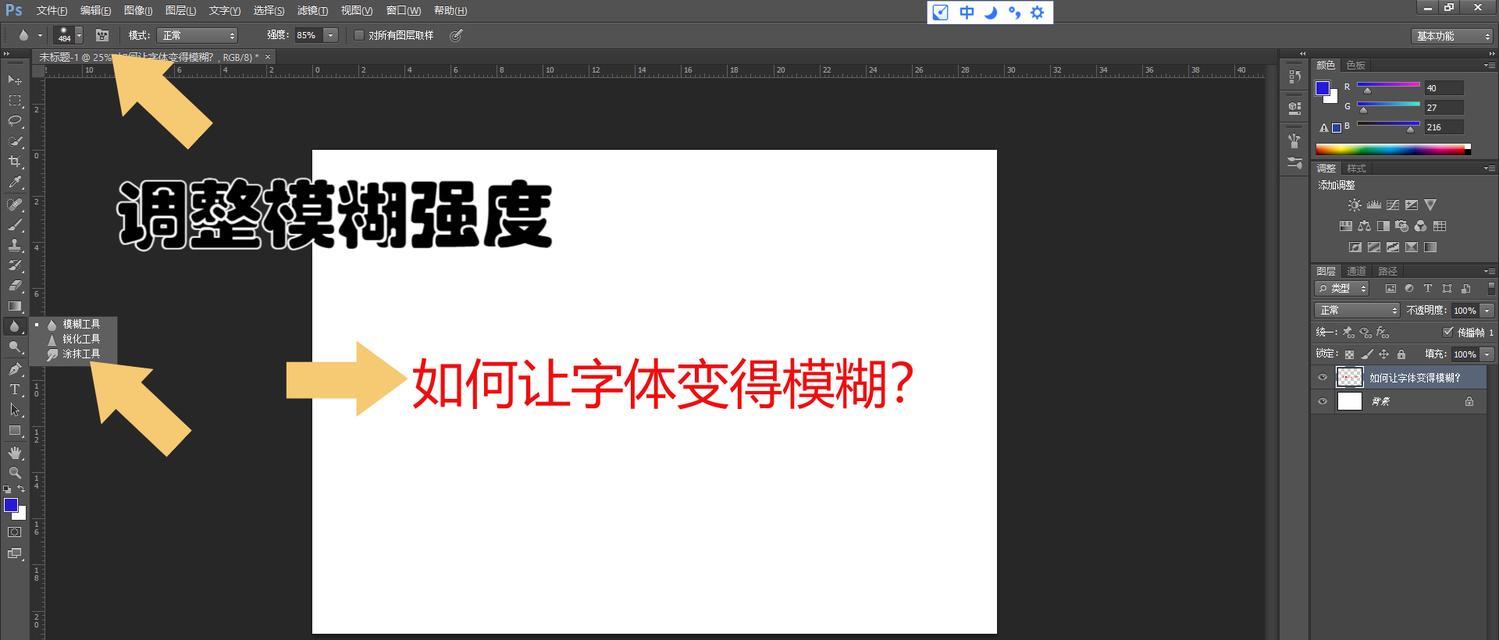Toggle layer filter on/off switch

pos(1491,288)
